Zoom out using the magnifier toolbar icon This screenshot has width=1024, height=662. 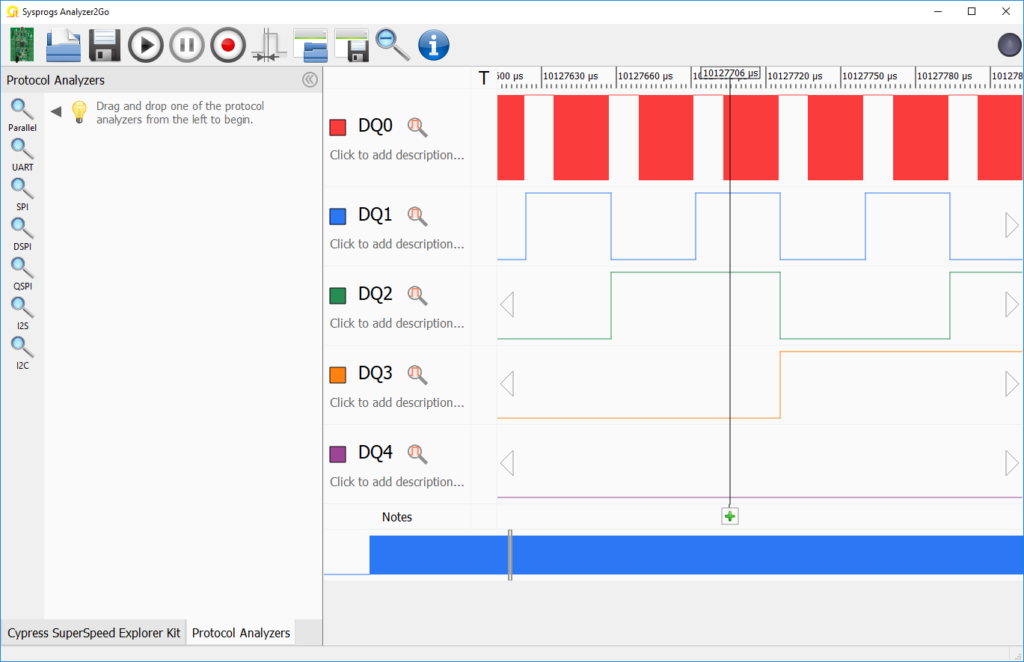(392, 44)
